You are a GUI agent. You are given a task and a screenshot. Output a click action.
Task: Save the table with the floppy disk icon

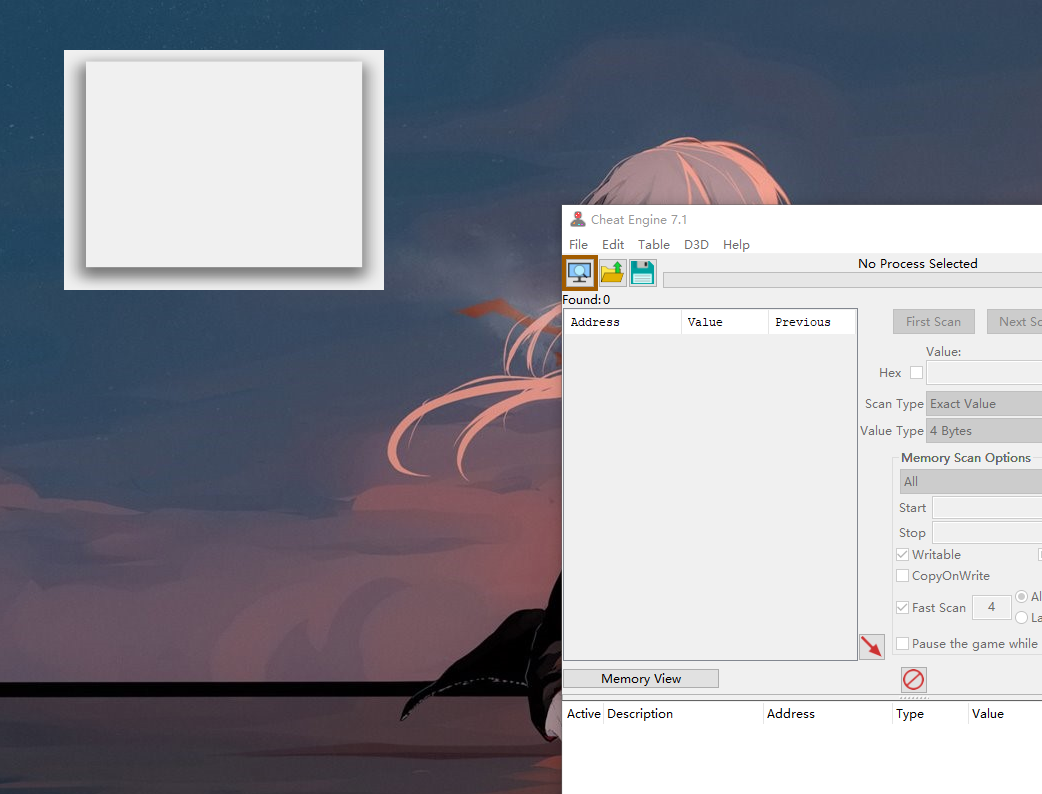coord(642,272)
